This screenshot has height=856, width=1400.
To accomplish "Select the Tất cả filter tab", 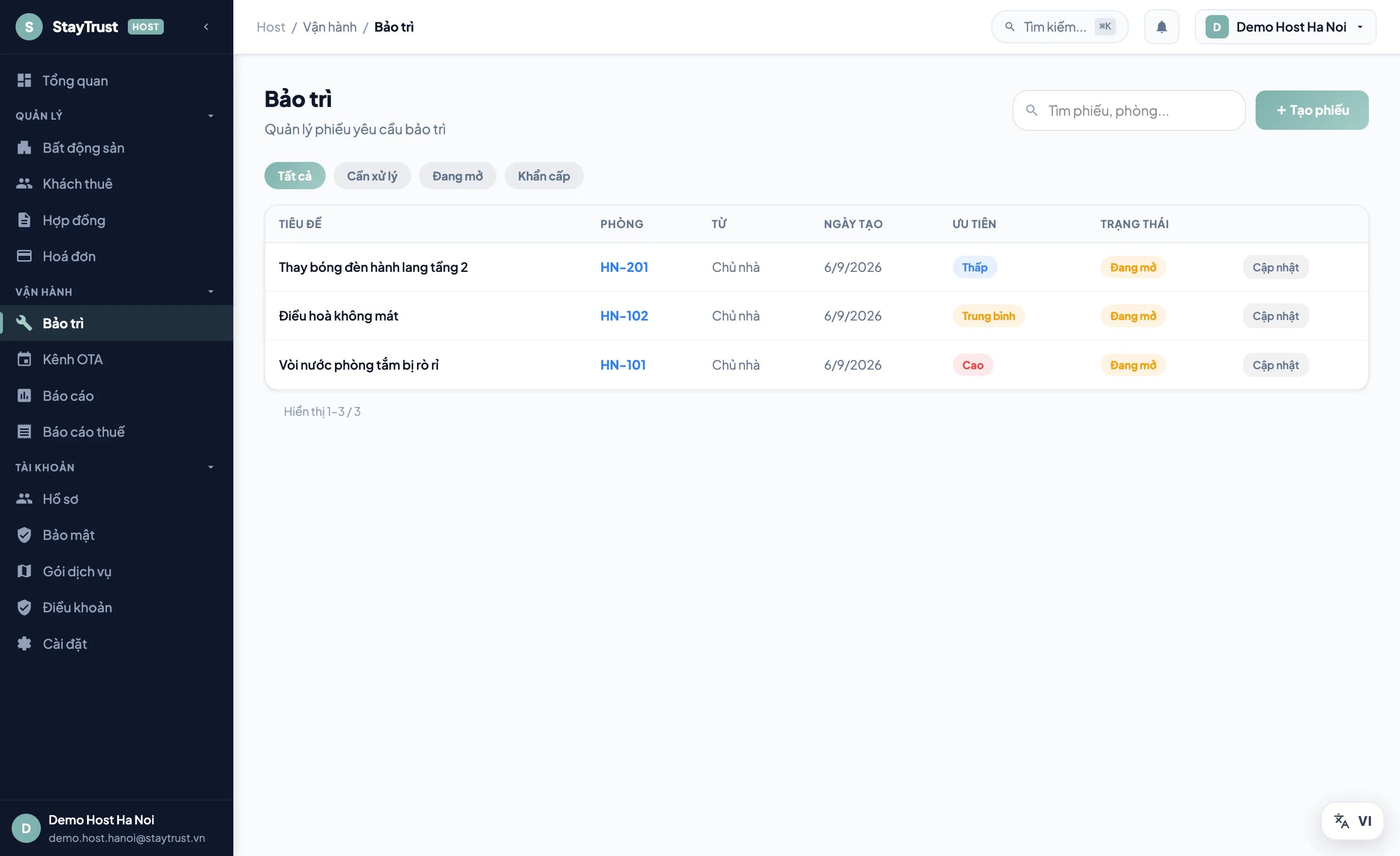I will [294, 176].
